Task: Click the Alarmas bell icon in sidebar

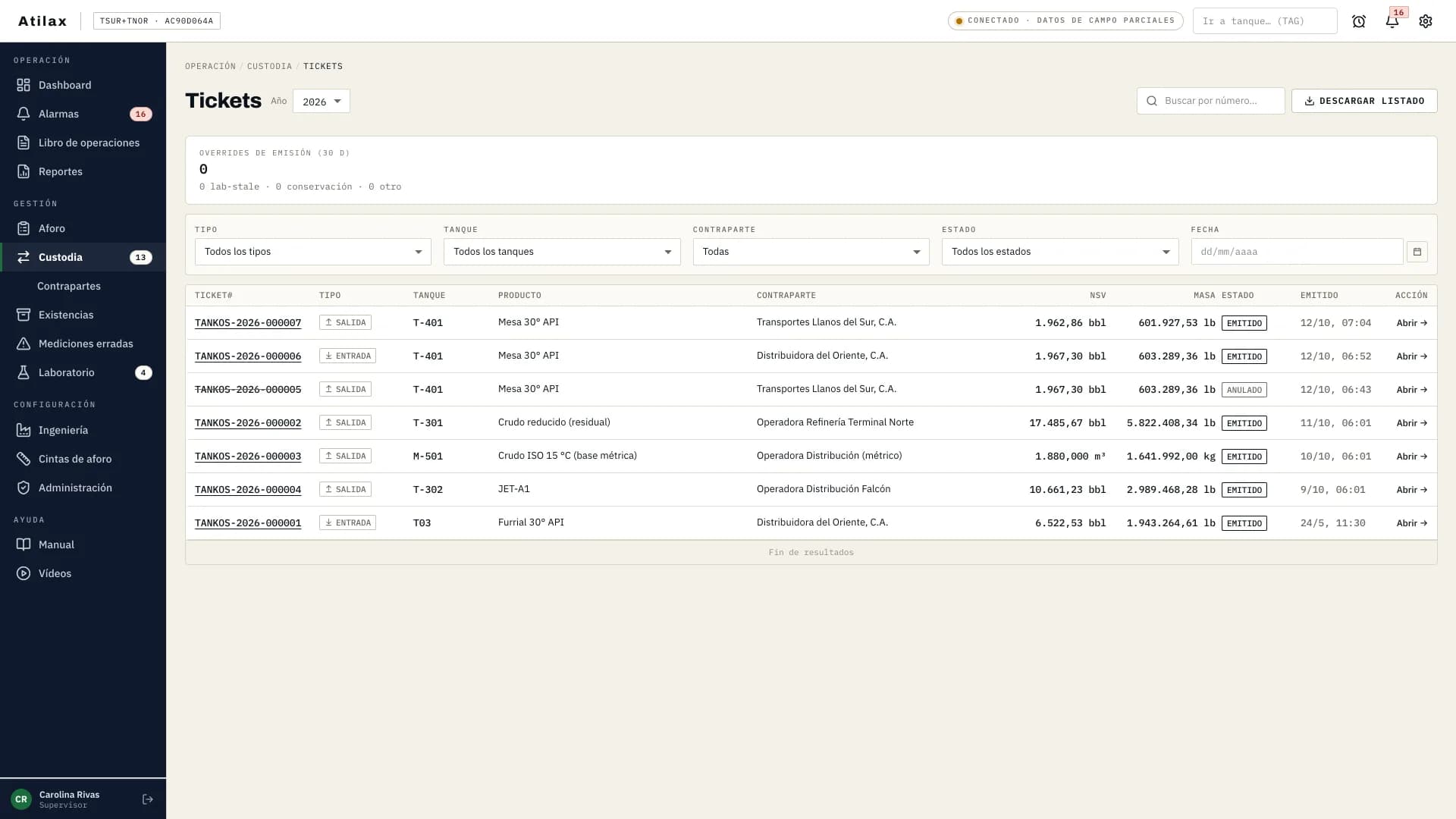Action: tap(24, 114)
